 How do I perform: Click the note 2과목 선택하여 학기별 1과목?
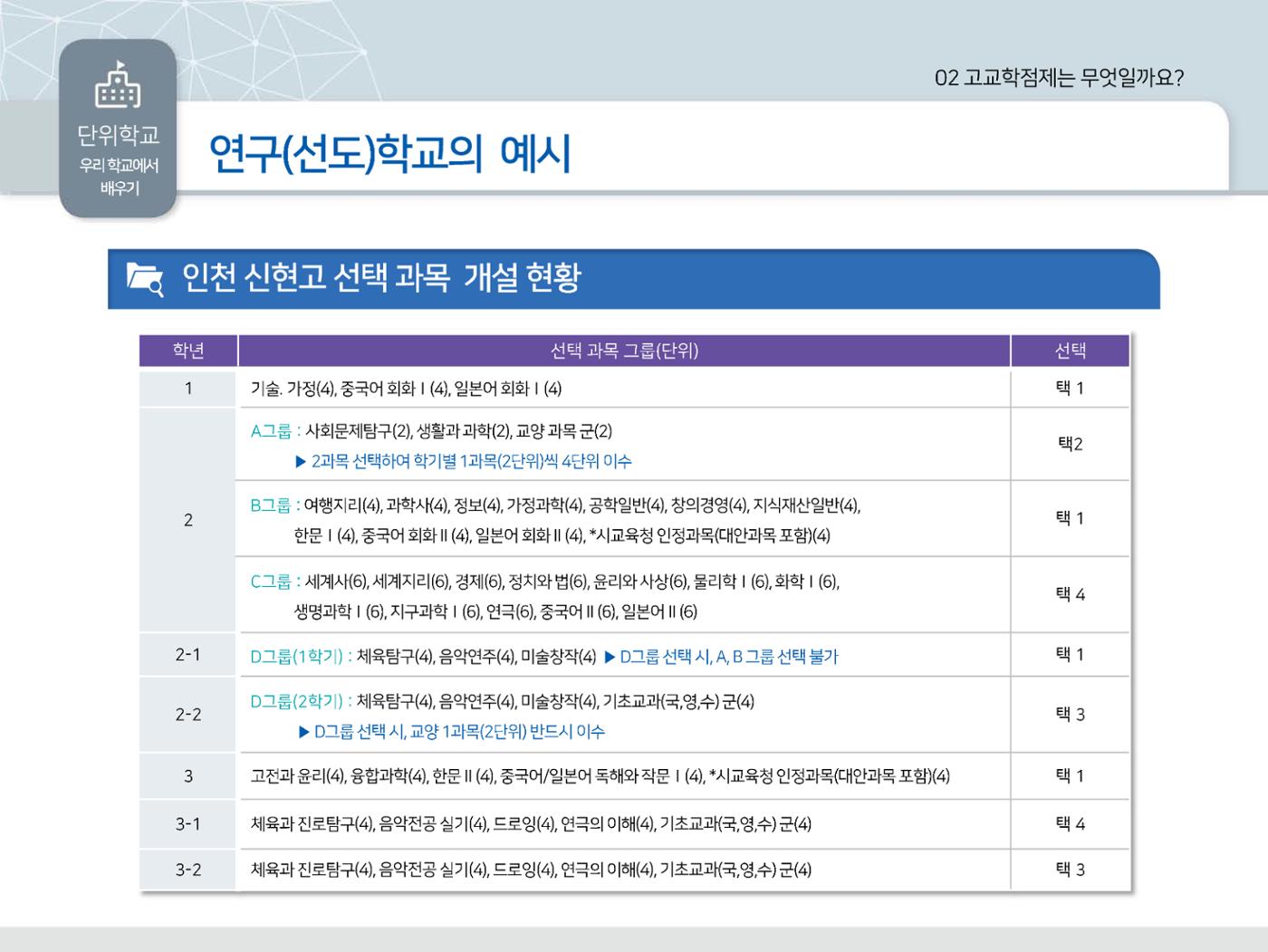(x=463, y=461)
